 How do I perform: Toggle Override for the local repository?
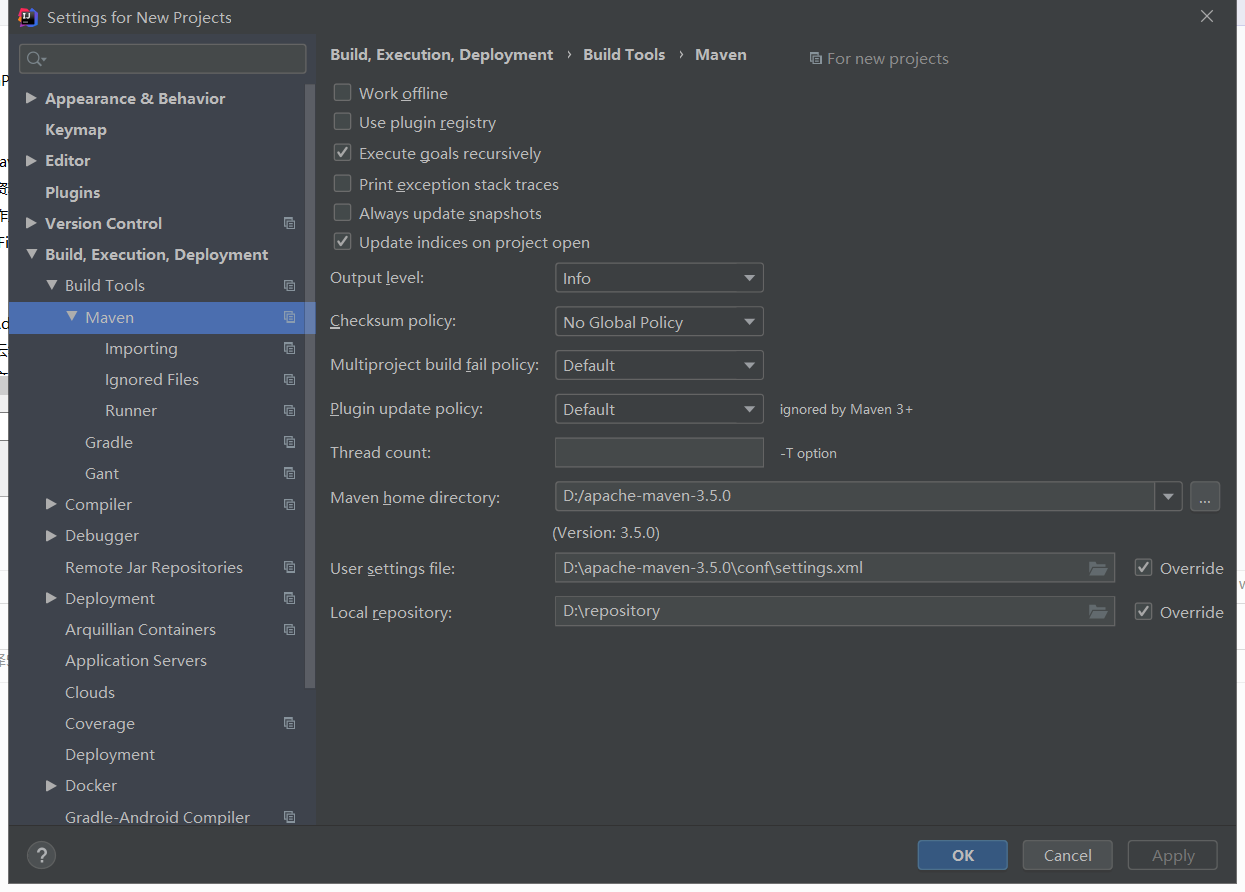[x=1143, y=611]
